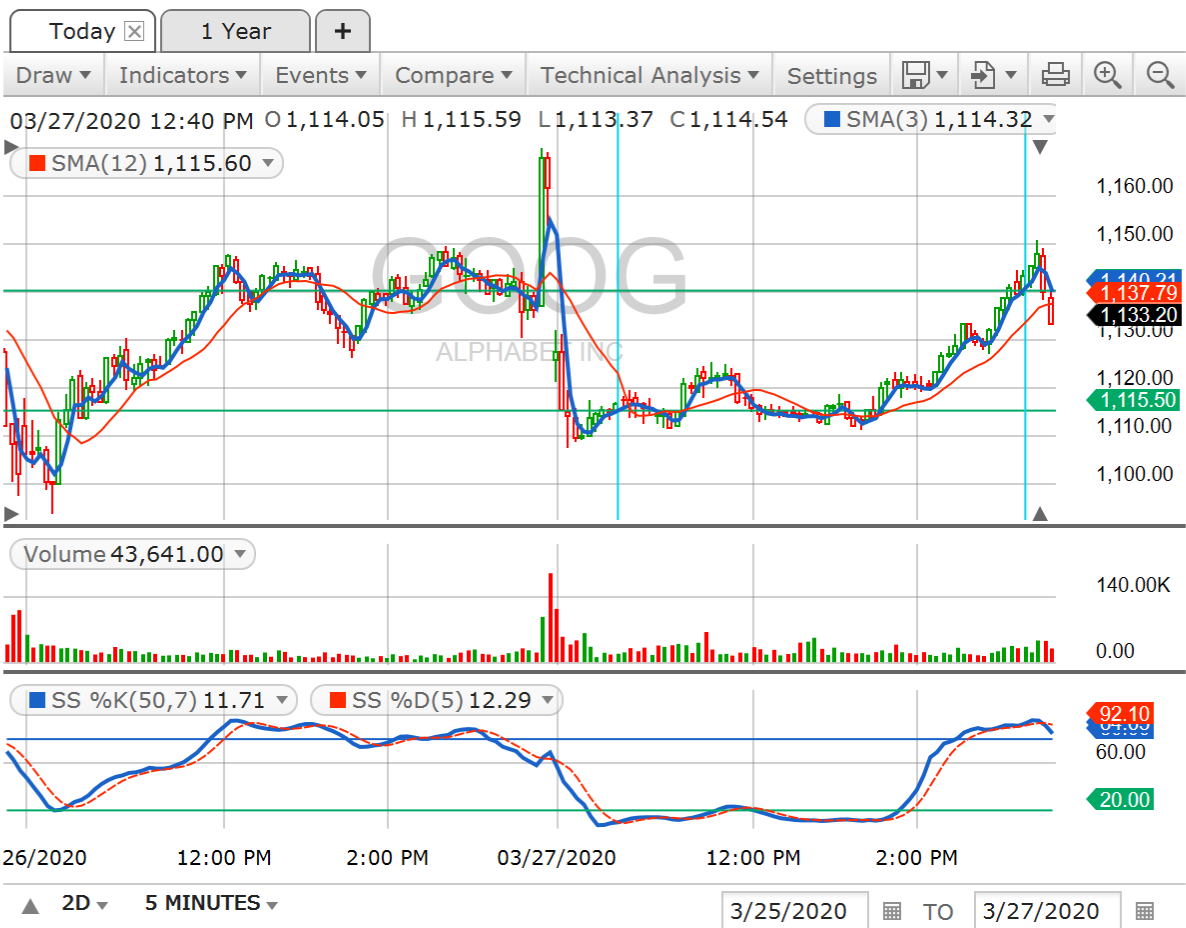Toggle the up triangle at chart bottom-right
This screenshot has width=1186, height=928.
click(1039, 514)
